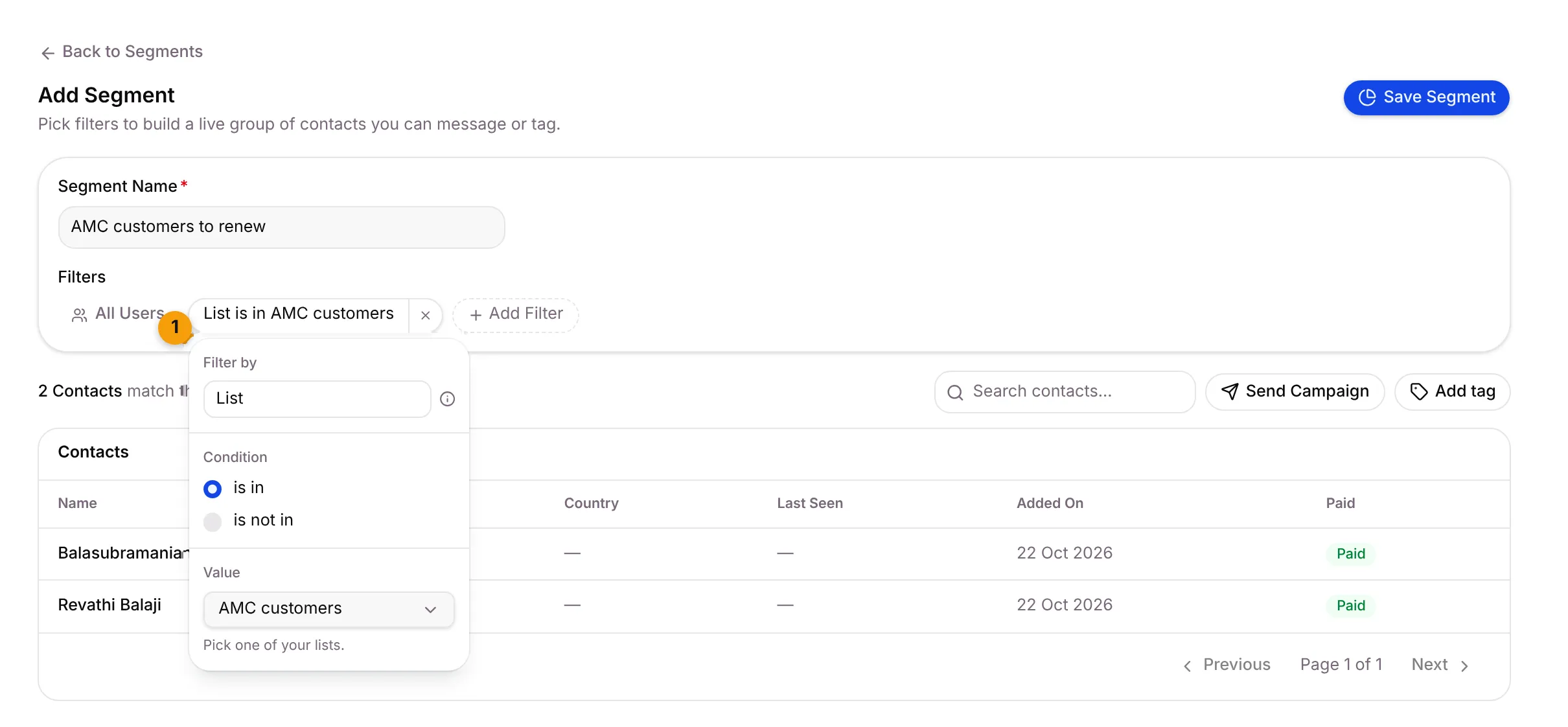1568x727 pixels.
Task: Go back via Back to Segments link
Action: click(121, 52)
